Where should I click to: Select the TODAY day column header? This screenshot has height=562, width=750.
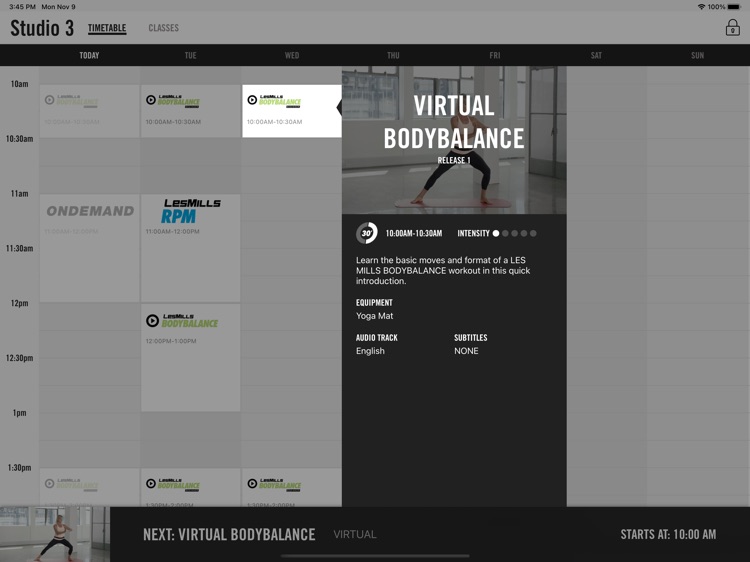[89, 55]
